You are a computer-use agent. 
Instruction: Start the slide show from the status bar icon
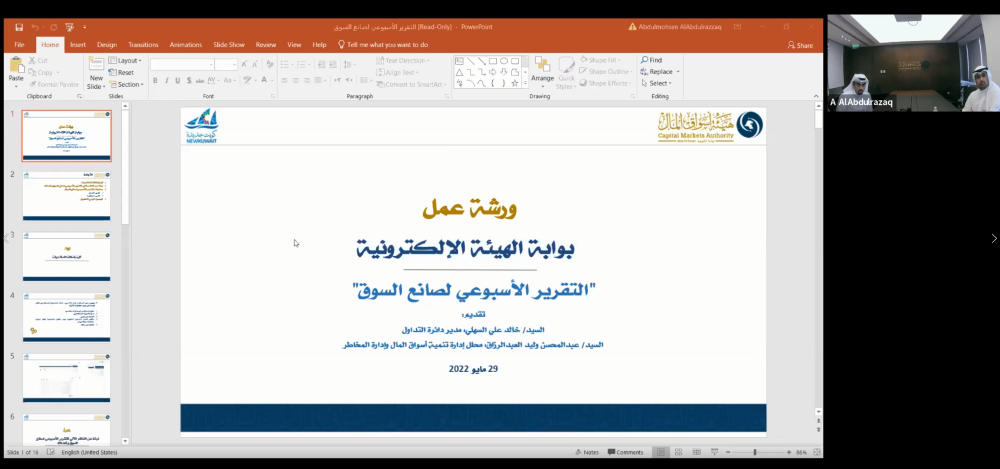pyautogui.click(x=714, y=452)
